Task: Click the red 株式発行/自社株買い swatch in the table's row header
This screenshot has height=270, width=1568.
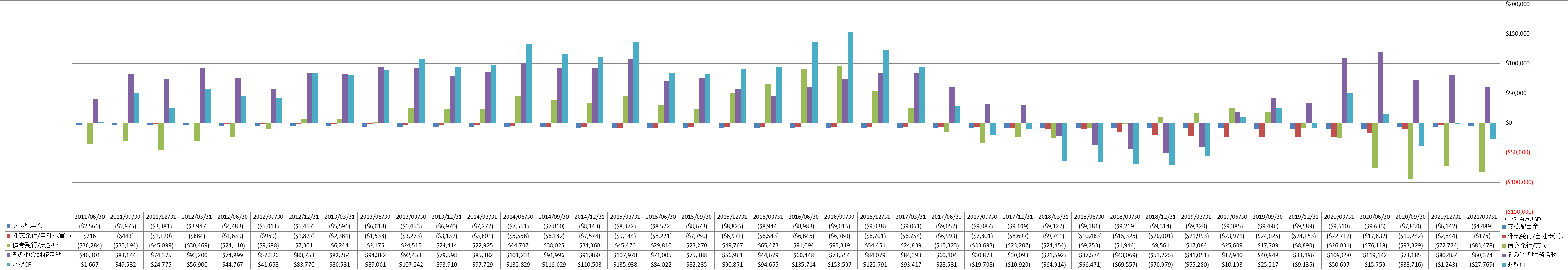Action: (x=8, y=235)
